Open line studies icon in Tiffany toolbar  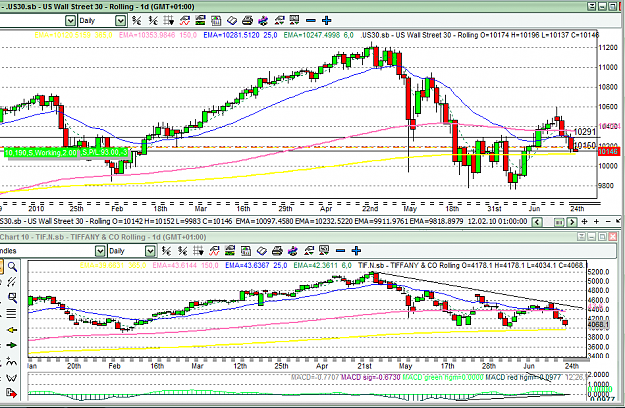tap(214, 251)
